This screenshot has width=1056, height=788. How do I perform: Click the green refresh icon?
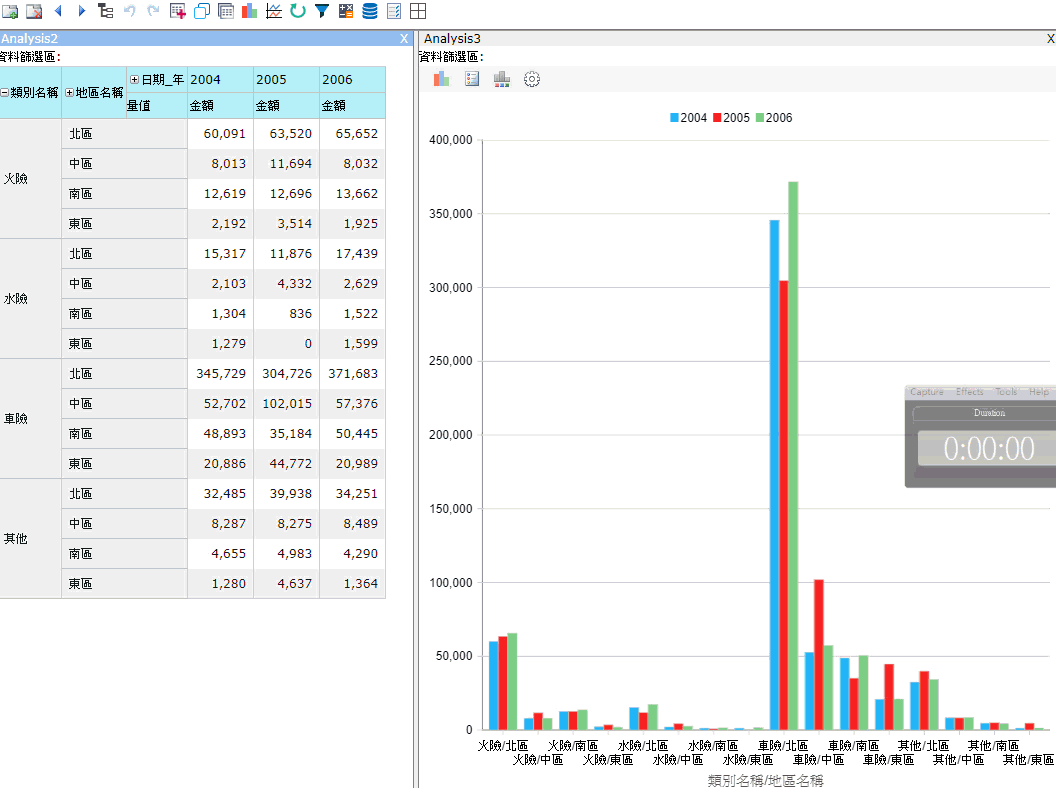[297, 11]
